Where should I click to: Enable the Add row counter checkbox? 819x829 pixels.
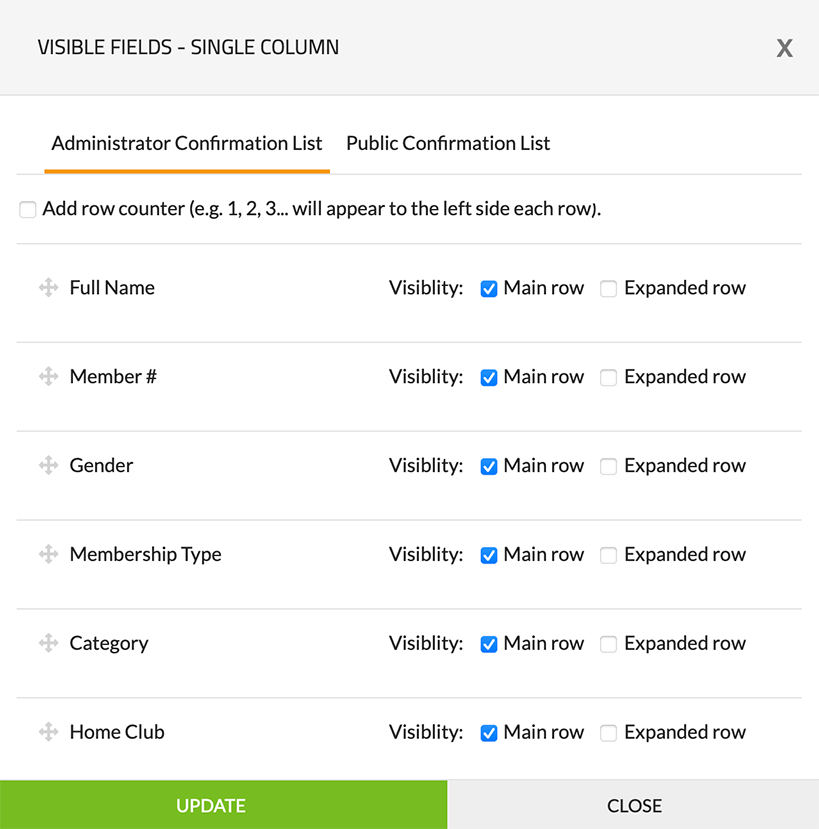pyautogui.click(x=28, y=210)
